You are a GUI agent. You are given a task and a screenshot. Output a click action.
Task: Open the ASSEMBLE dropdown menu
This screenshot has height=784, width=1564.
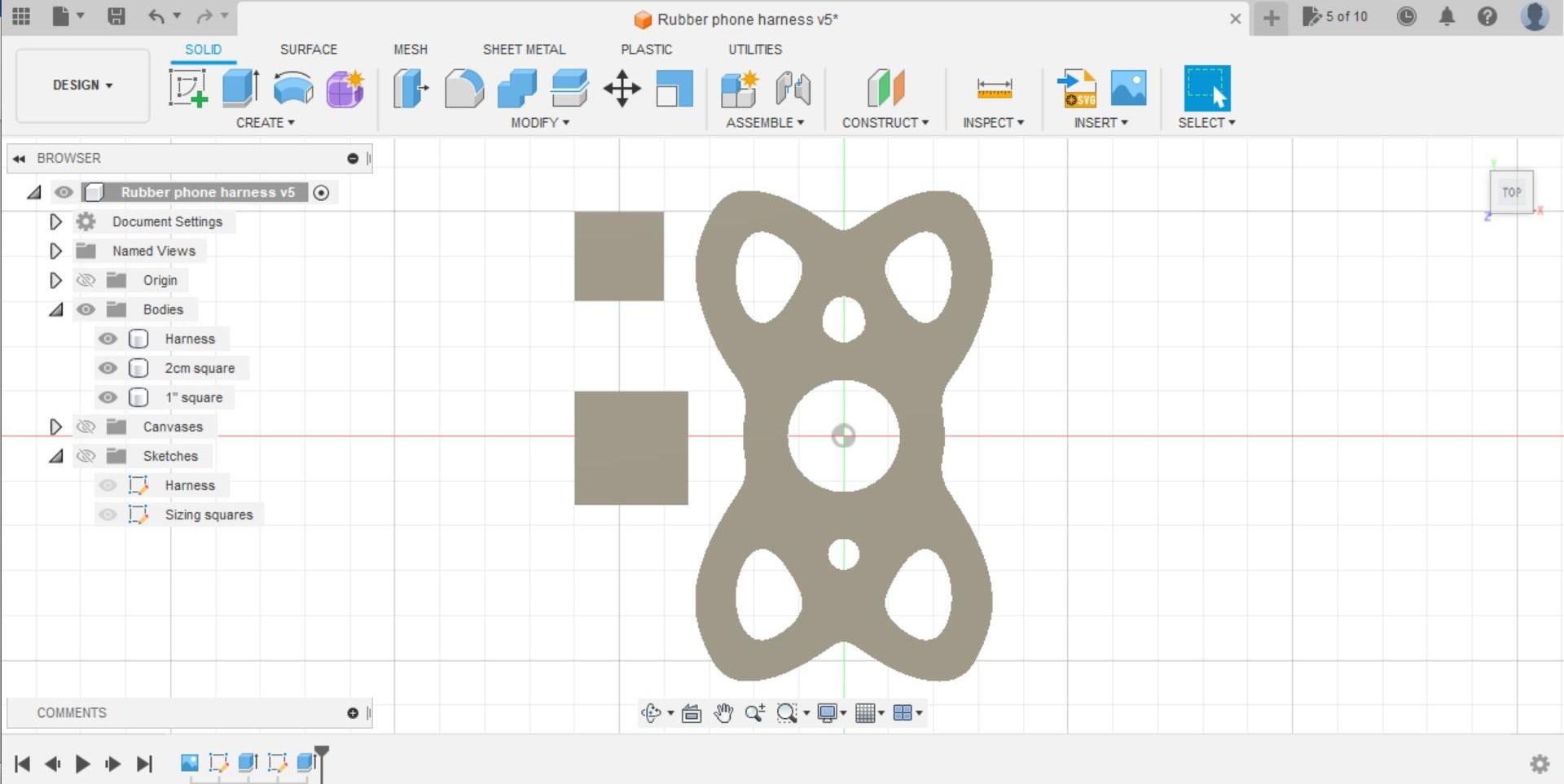coord(765,122)
